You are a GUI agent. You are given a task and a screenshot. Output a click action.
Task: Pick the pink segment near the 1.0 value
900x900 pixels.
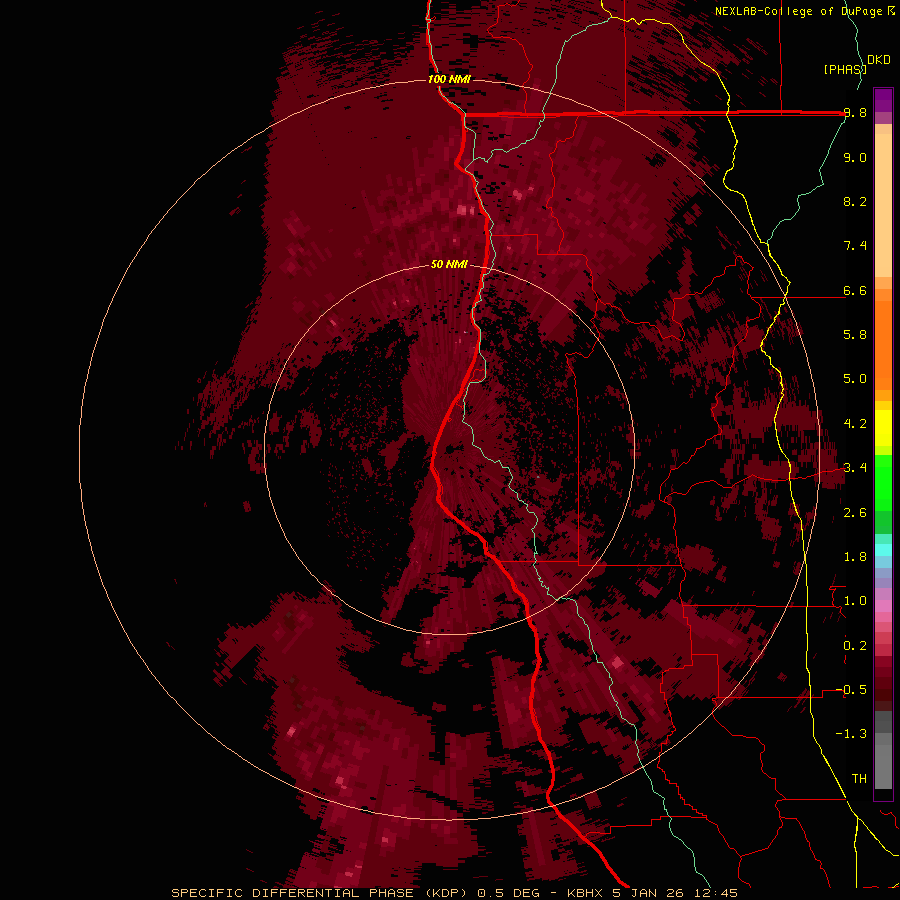click(x=883, y=606)
